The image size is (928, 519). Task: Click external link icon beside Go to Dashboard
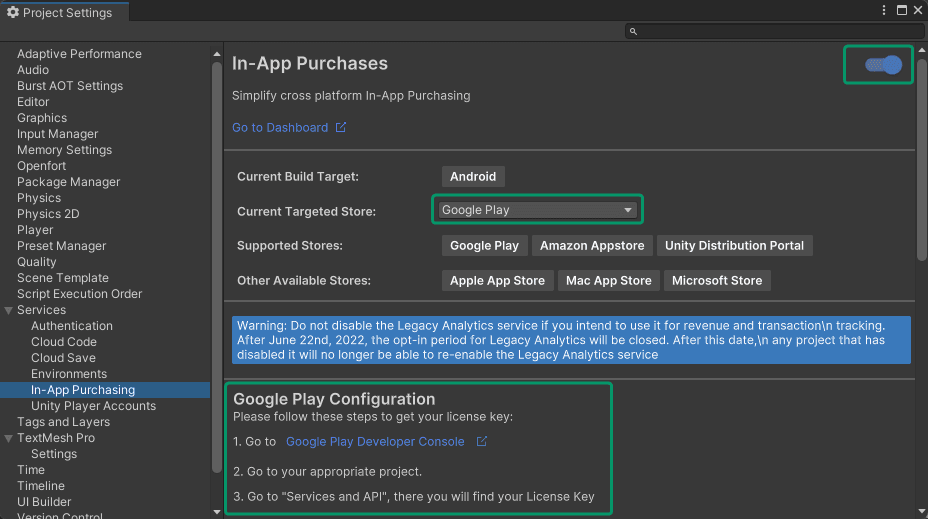tap(341, 127)
